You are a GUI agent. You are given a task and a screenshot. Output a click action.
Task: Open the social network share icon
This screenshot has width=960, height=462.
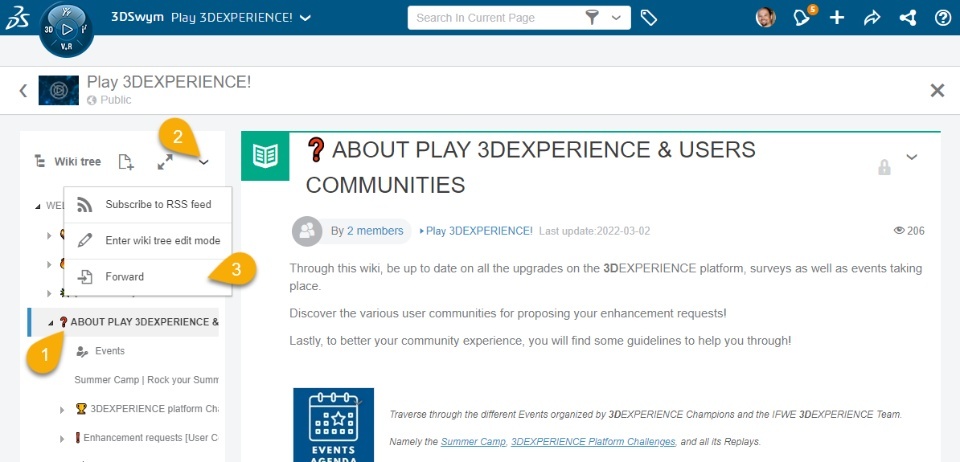(907, 18)
